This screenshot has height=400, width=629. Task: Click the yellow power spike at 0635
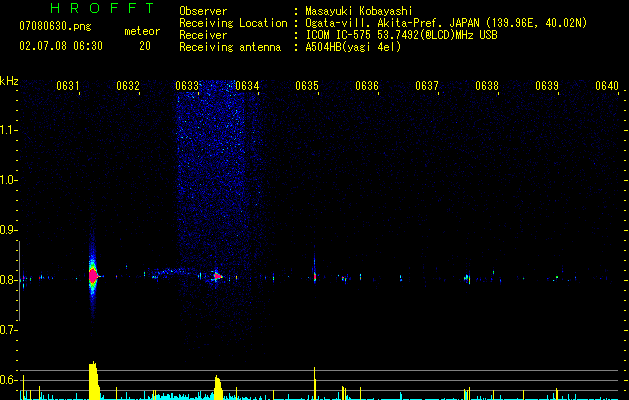point(314,383)
